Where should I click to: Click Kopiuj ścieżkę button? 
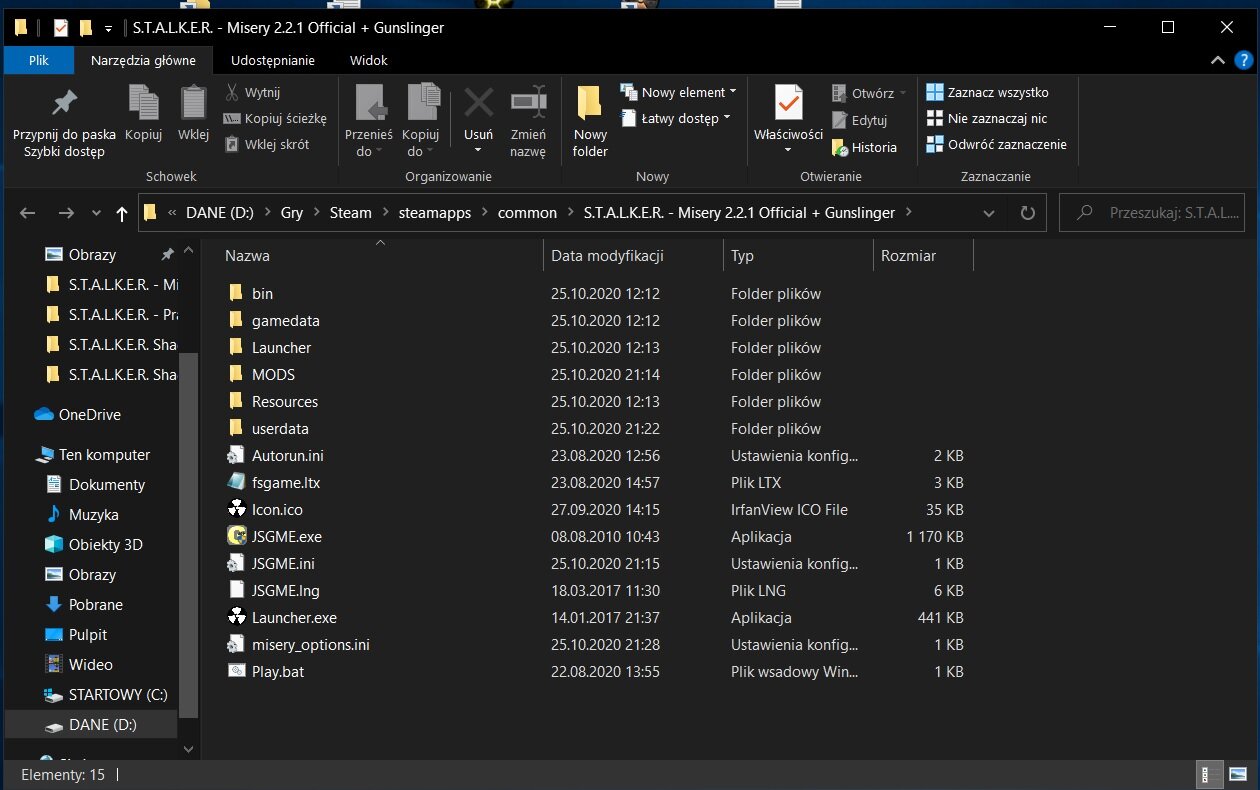pyautogui.click(x=276, y=118)
